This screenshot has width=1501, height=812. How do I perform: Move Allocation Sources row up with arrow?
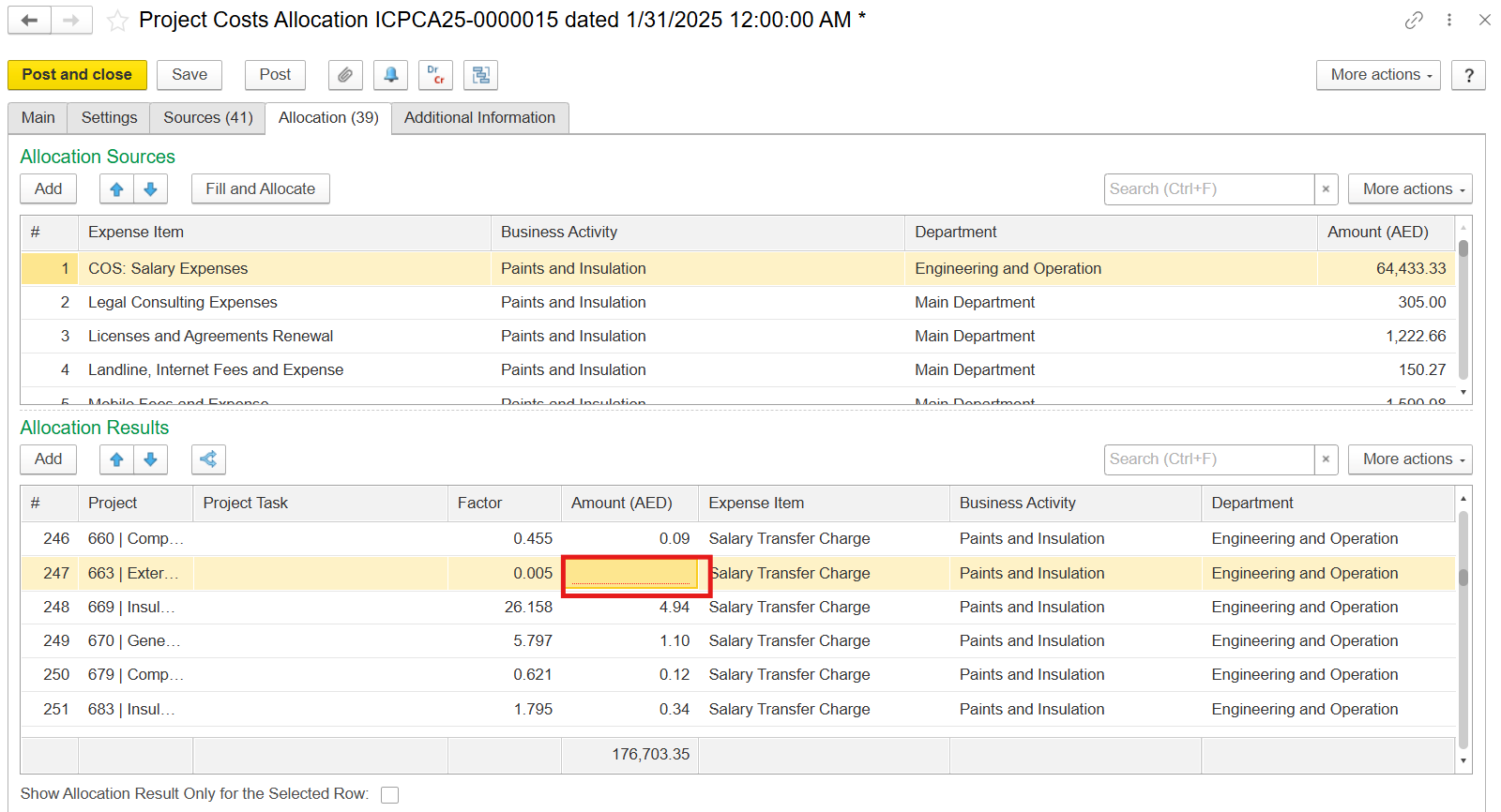116,189
